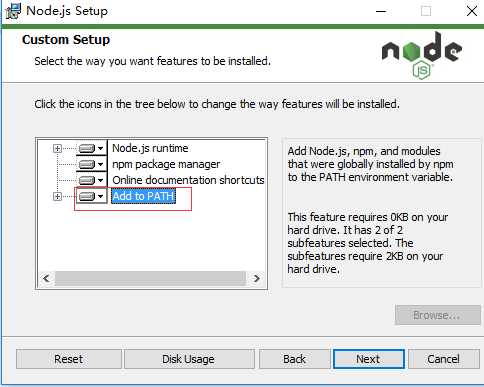Click the tree's left scroll arrow
Screen dimensions: 484x387
[46, 278]
